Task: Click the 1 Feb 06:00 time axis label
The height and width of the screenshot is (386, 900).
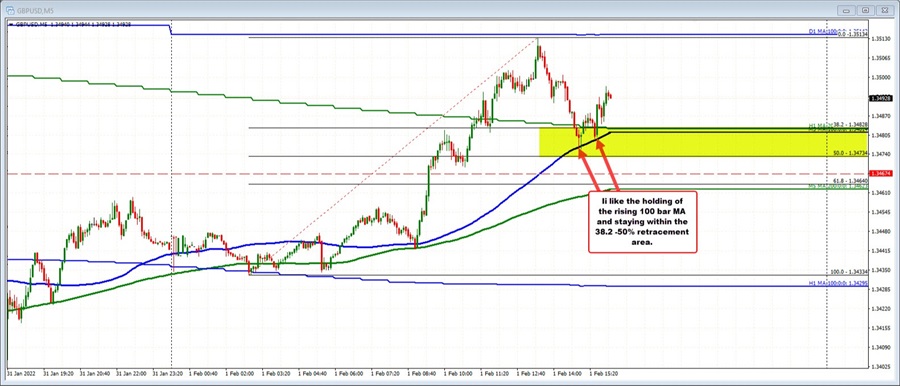Action: pyautogui.click(x=350, y=372)
